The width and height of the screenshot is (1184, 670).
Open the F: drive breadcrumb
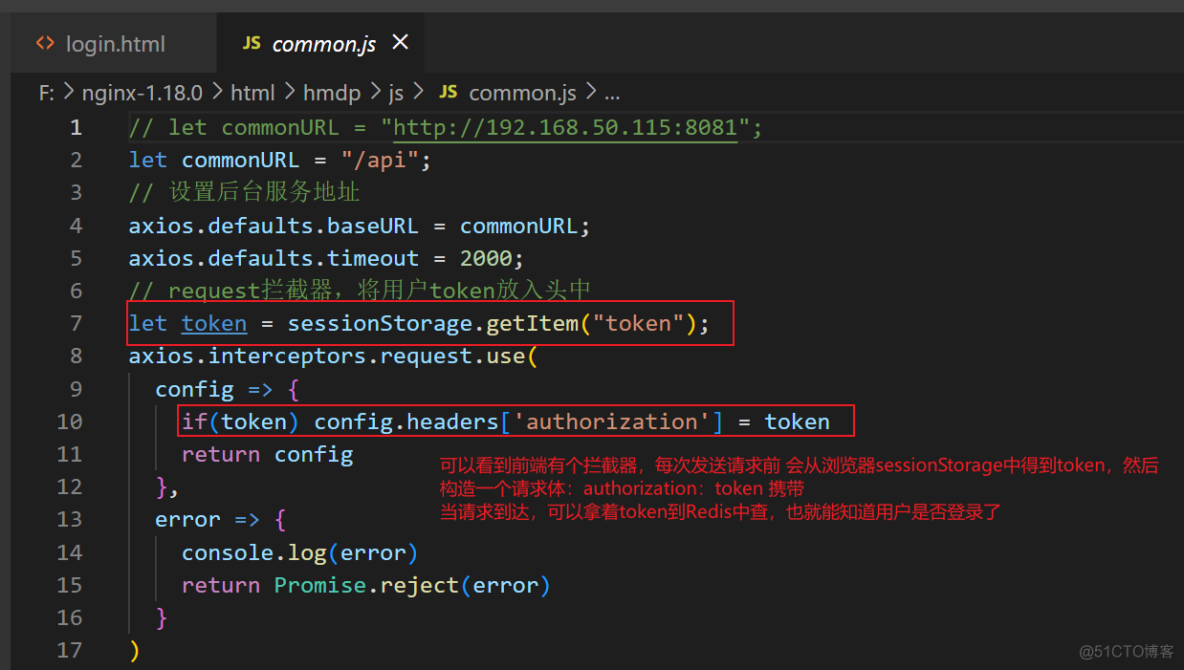pyautogui.click(x=47, y=93)
